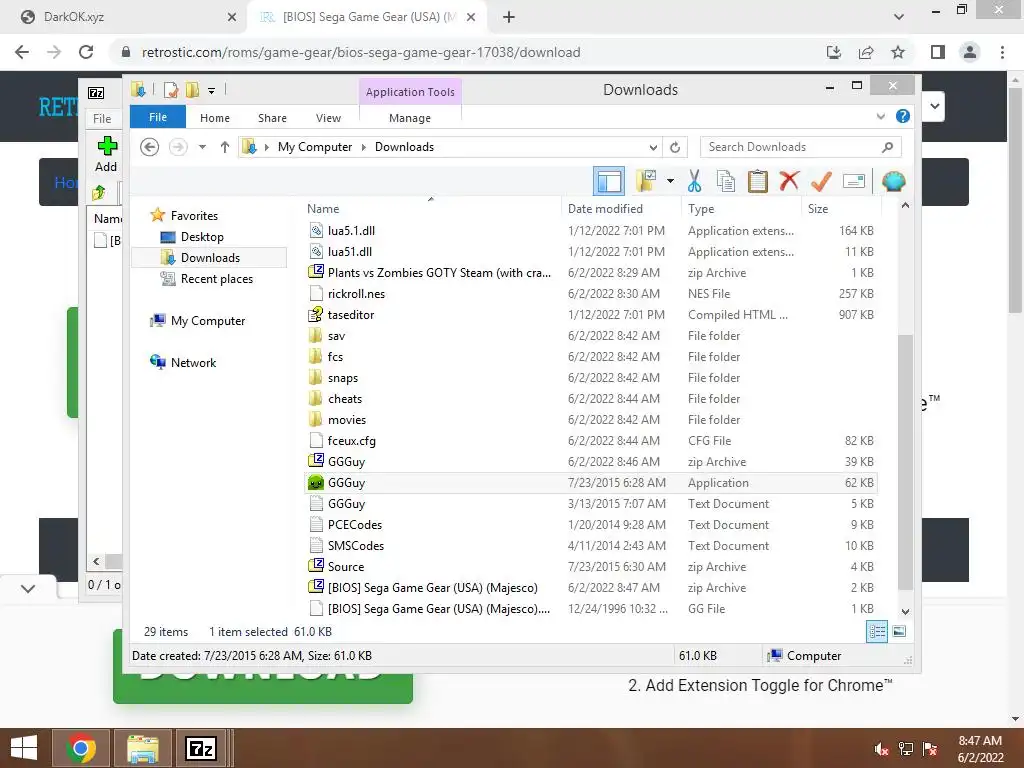Click My Computer in the address breadcrumb
Viewport: 1024px width, 768px height.
[x=315, y=147]
